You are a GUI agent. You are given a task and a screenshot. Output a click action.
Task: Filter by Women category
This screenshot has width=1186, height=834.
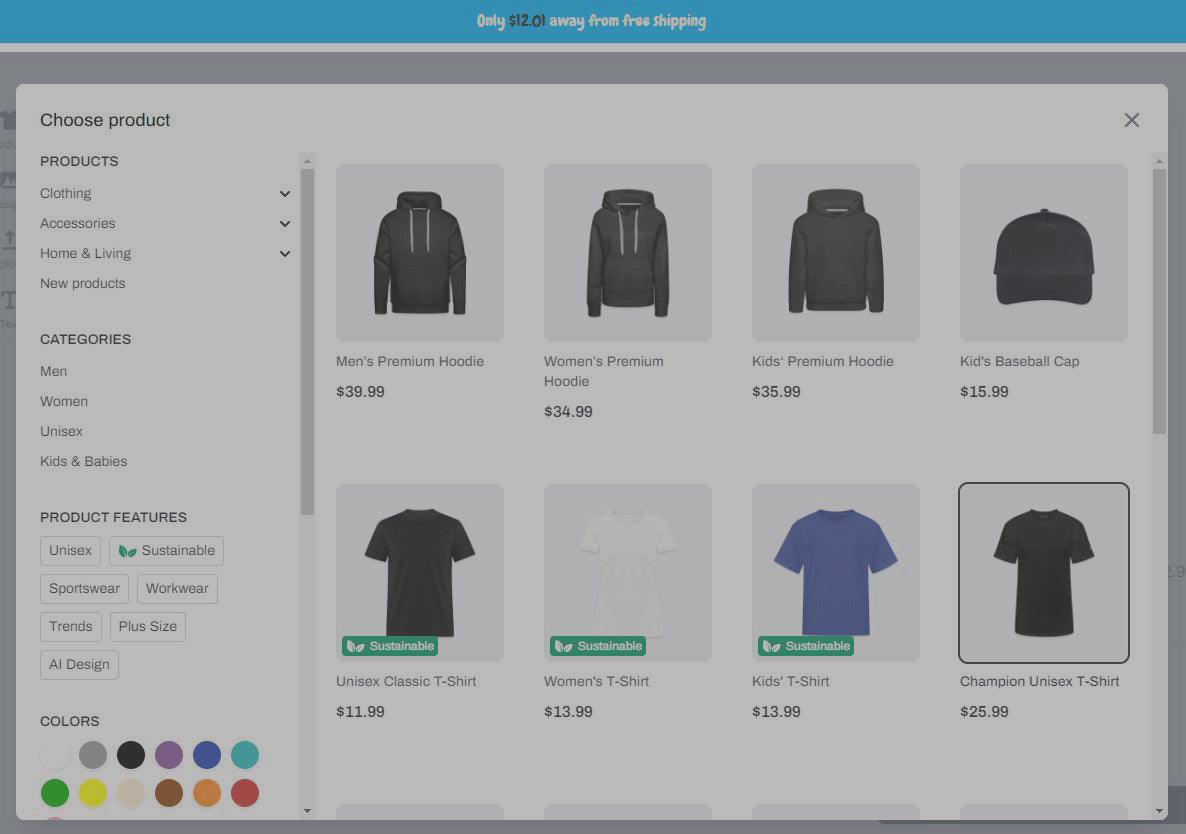point(64,401)
